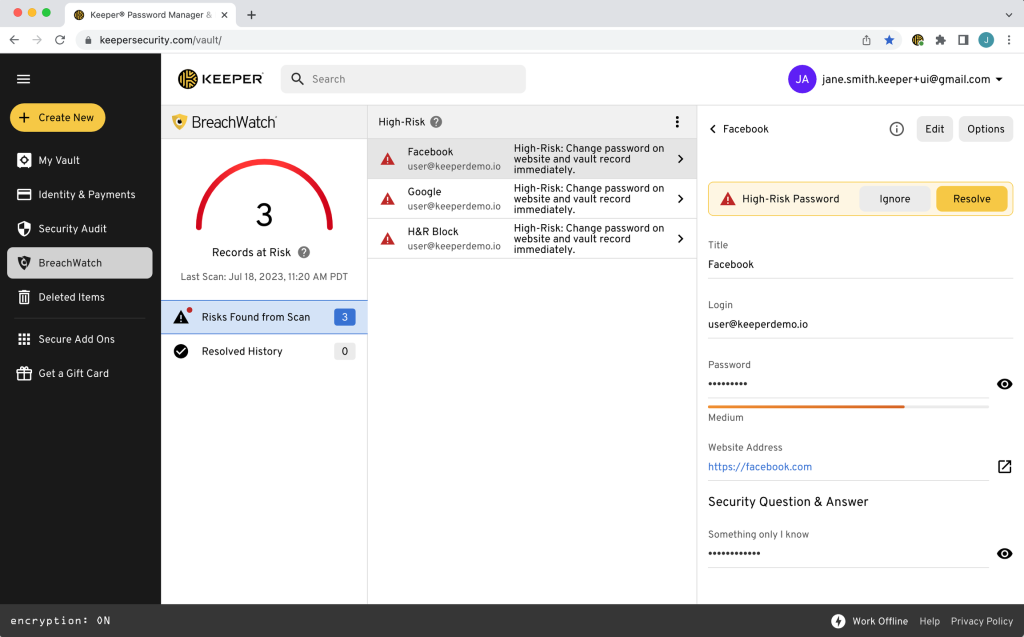Reload the page
This screenshot has width=1024, height=637.
click(60, 40)
